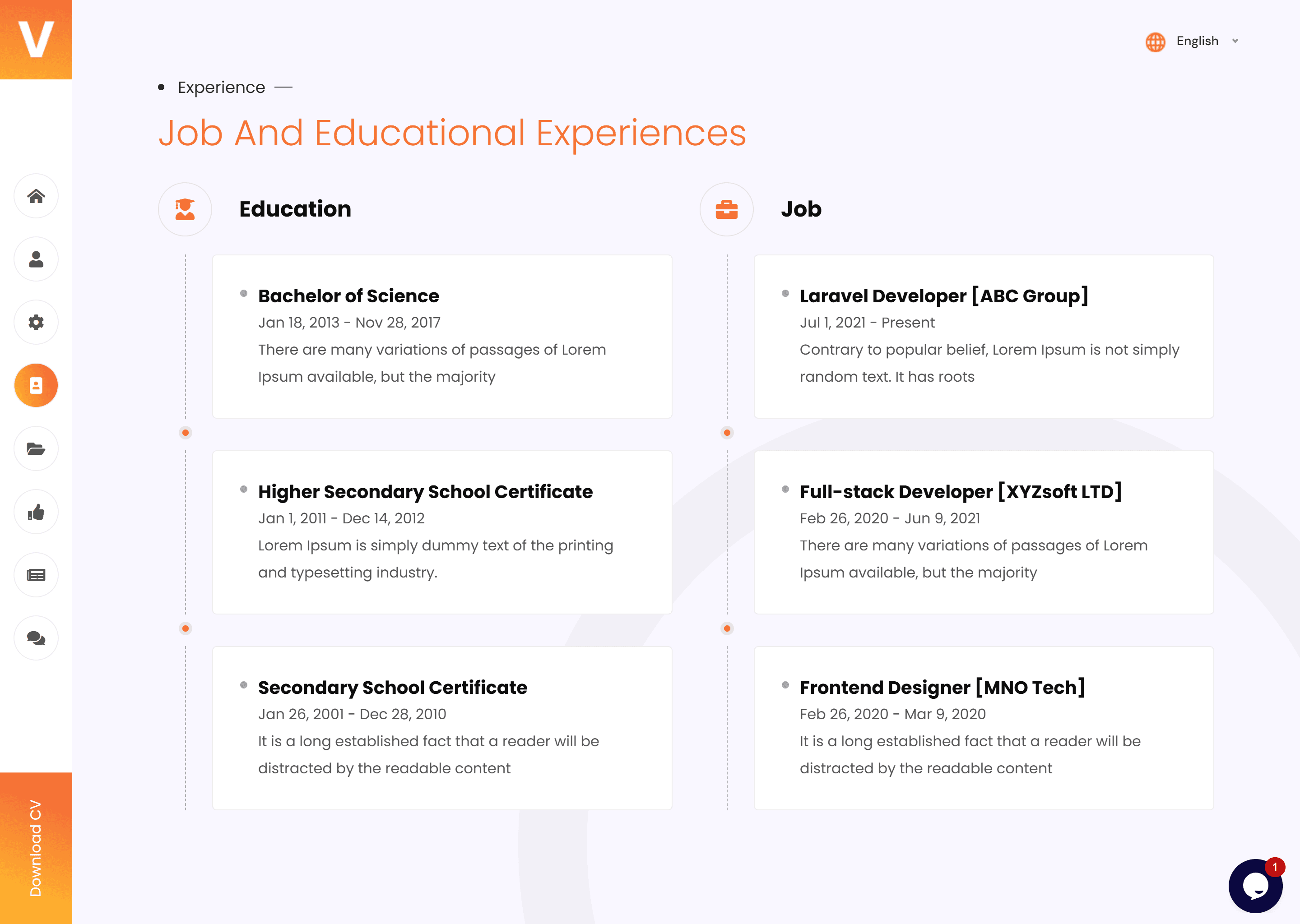Click the Laravel Developer [ABC Group] entry

[x=944, y=296]
